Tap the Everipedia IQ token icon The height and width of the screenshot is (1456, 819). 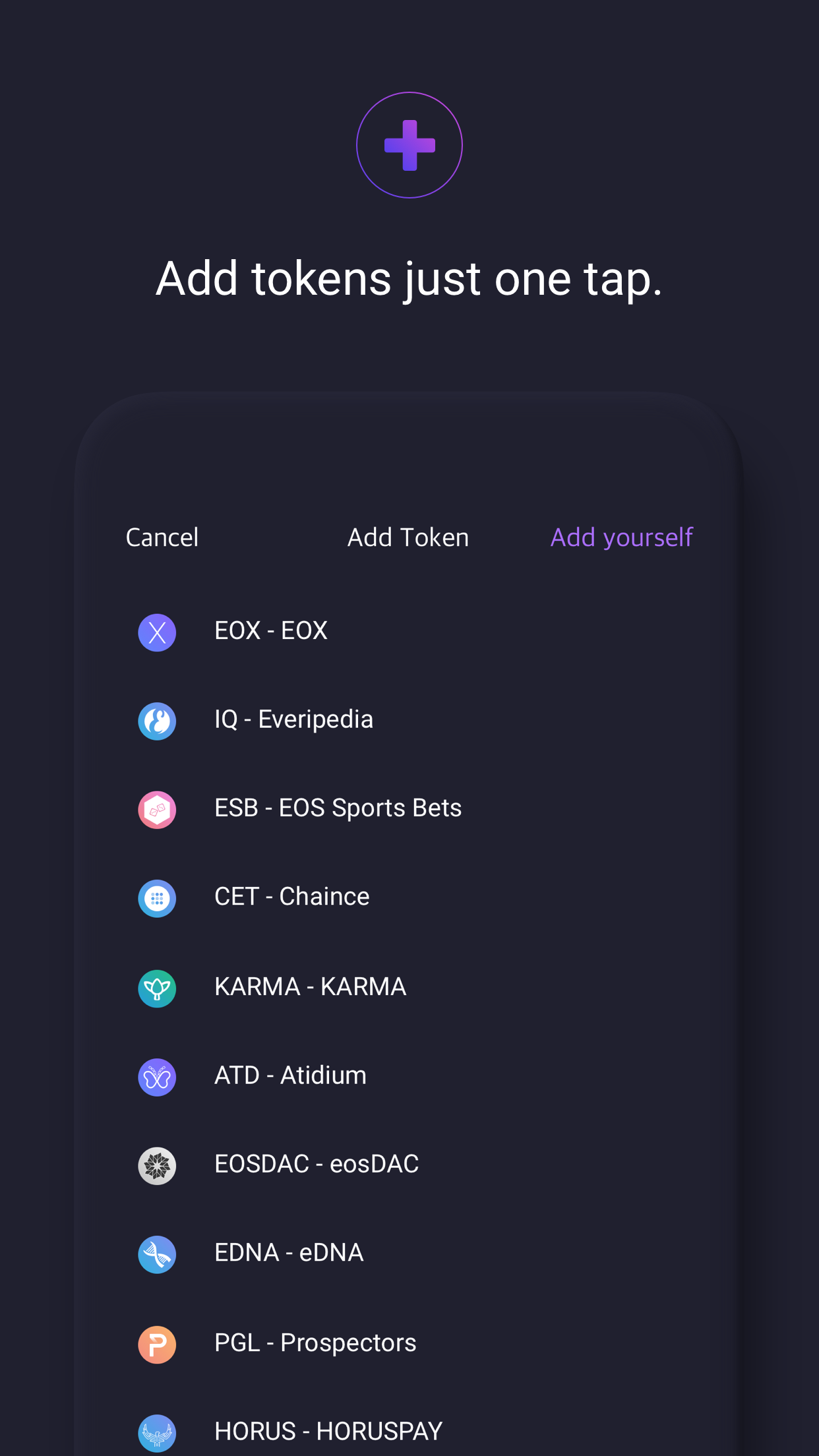pyautogui.click(x=157, y=721)
